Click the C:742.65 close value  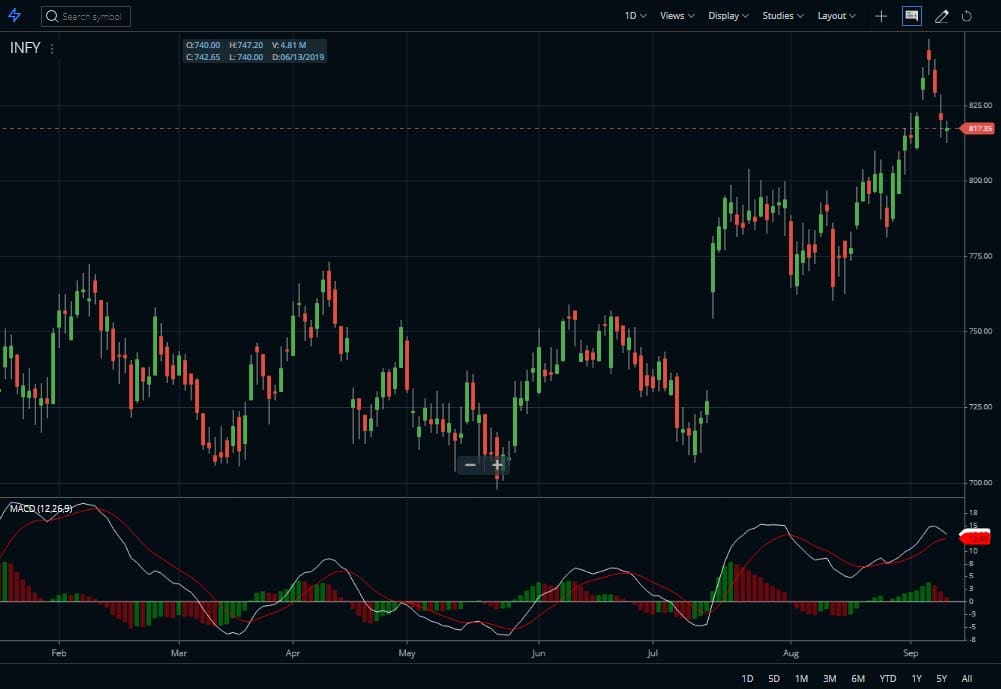tap(202, 57)
